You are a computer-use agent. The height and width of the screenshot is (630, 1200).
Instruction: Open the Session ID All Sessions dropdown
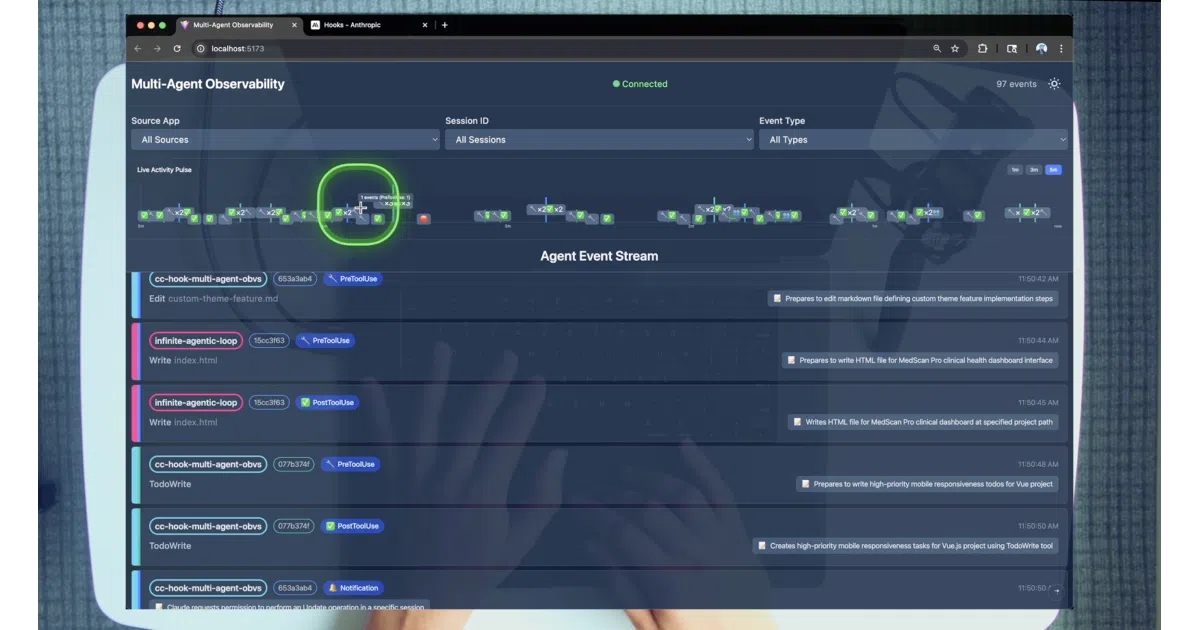[x=599, y=140]
